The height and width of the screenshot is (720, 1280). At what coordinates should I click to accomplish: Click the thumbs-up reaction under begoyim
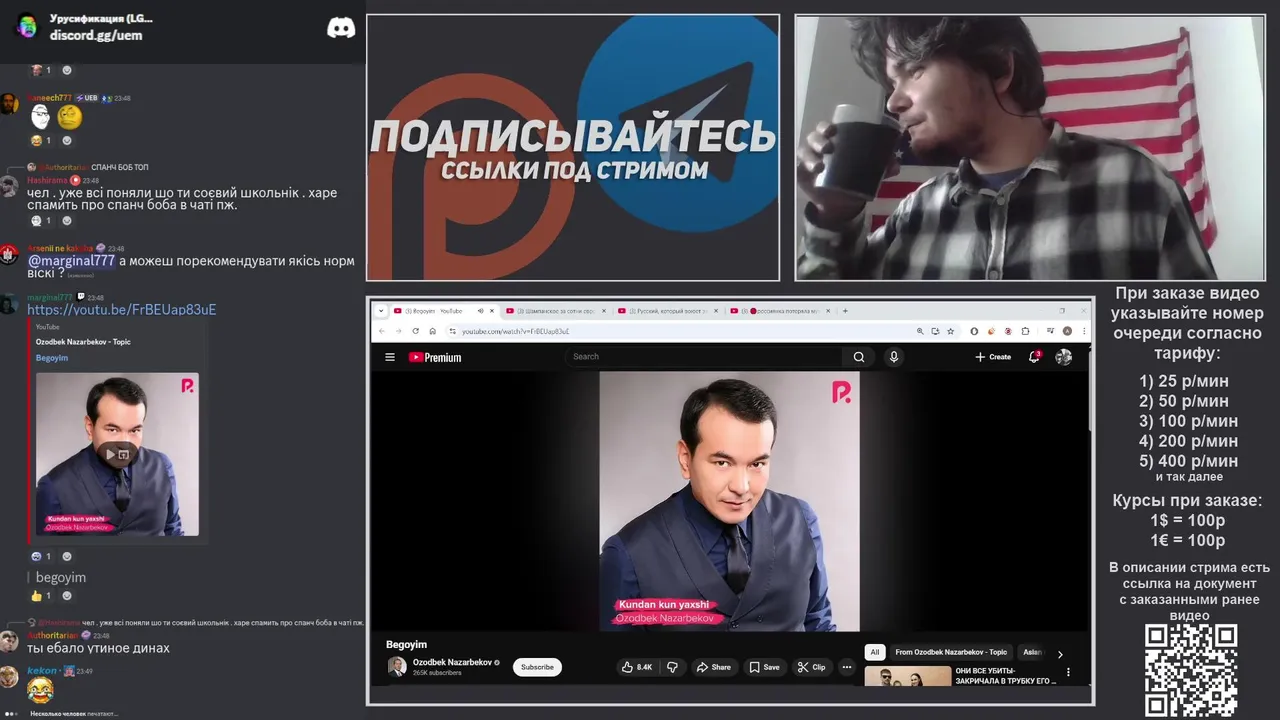(41, 596)
